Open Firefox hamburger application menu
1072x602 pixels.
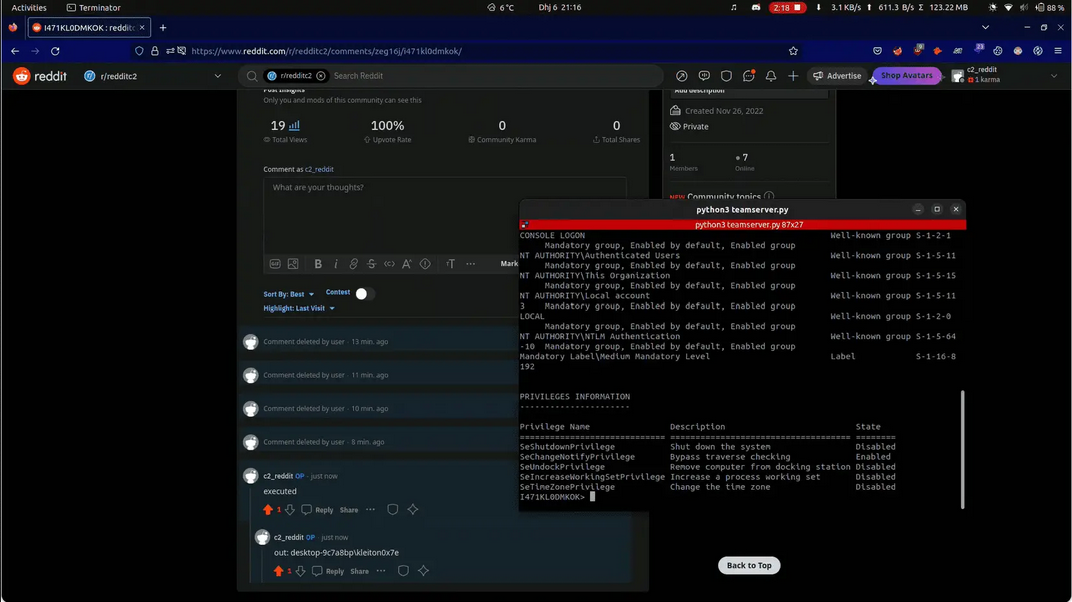[1058, 51]
